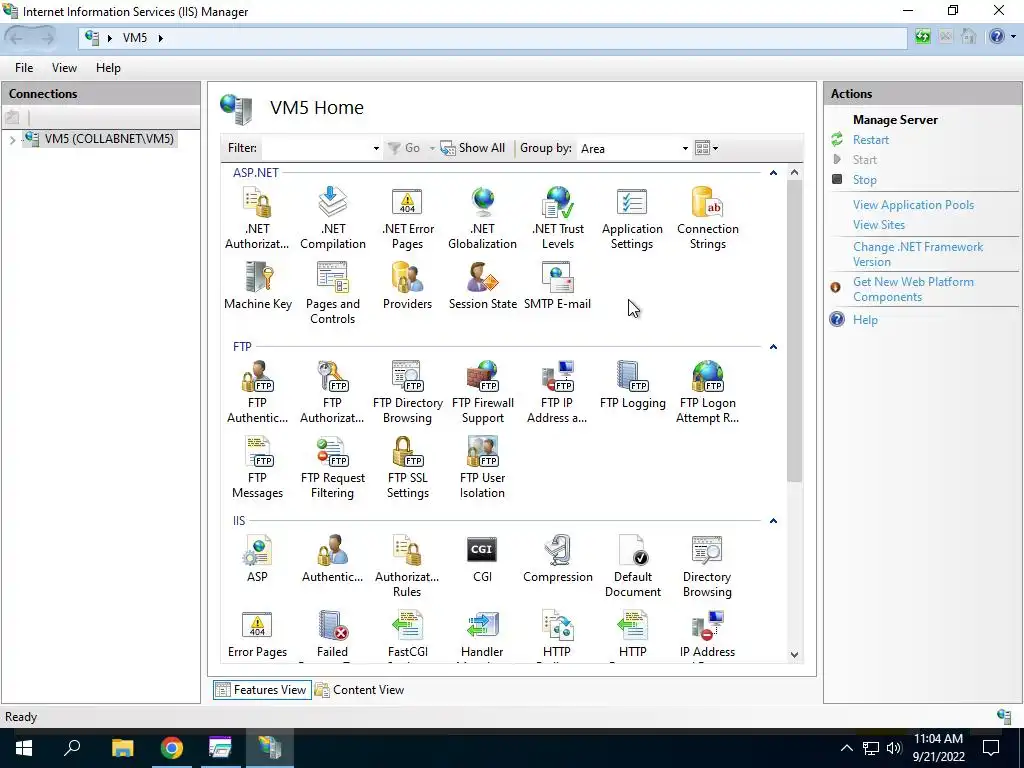Open FTP User Isolation feature
The image size is (1024, 768).
pos(483,468)
